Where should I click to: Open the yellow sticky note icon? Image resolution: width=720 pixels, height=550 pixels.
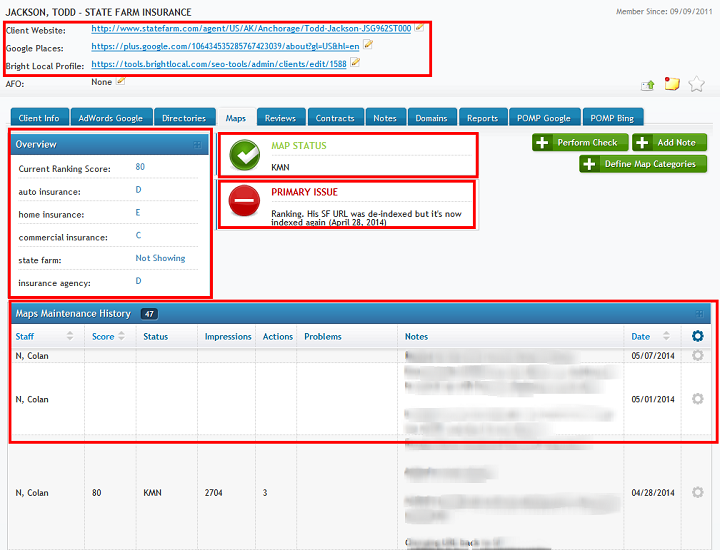[x=672, y=84]
